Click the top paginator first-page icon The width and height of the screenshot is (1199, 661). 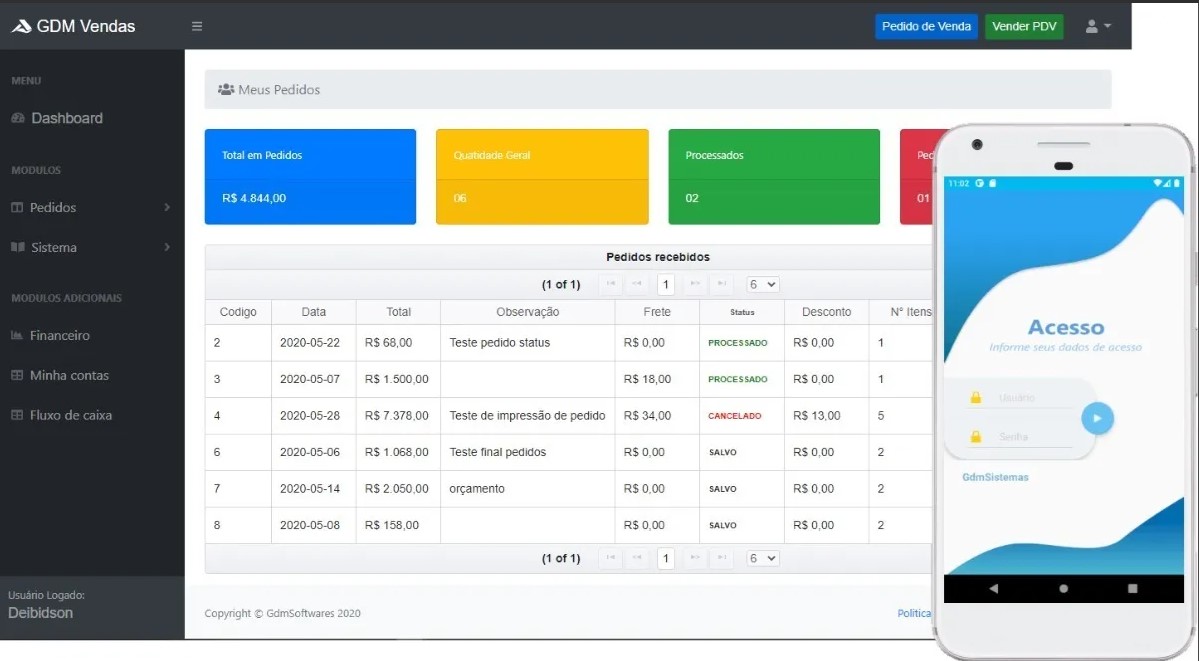click(610, 285)
